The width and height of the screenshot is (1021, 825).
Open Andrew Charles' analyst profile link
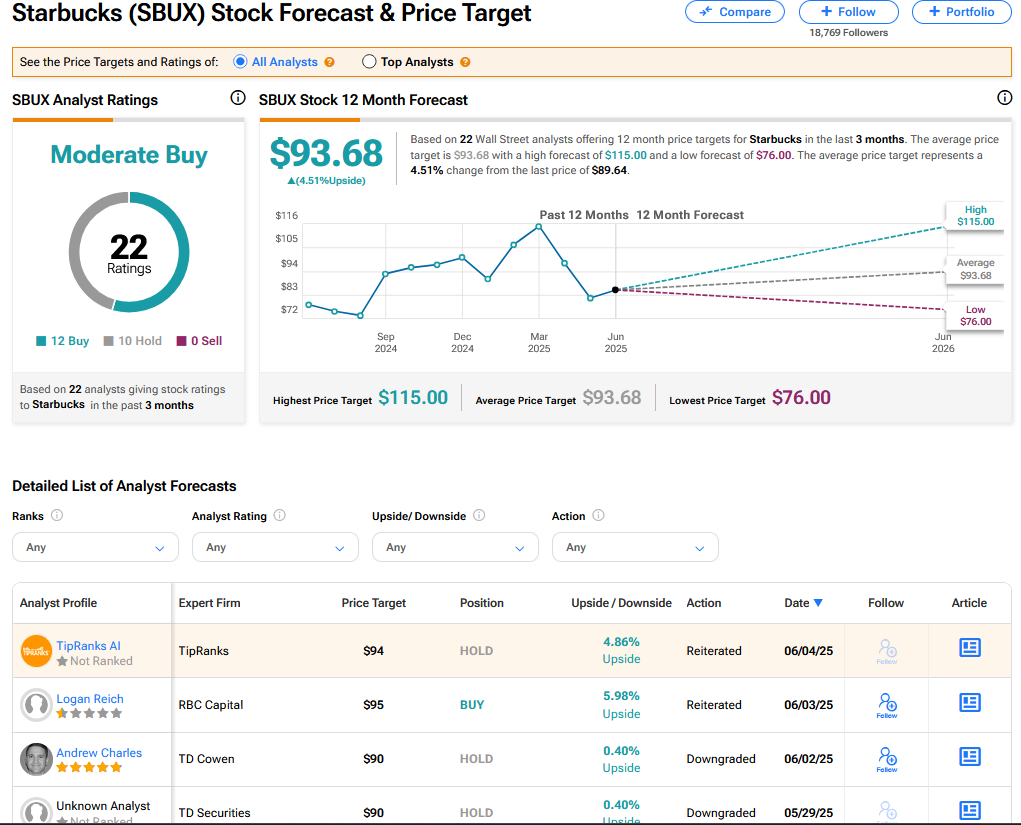click(x=99, y=753)
